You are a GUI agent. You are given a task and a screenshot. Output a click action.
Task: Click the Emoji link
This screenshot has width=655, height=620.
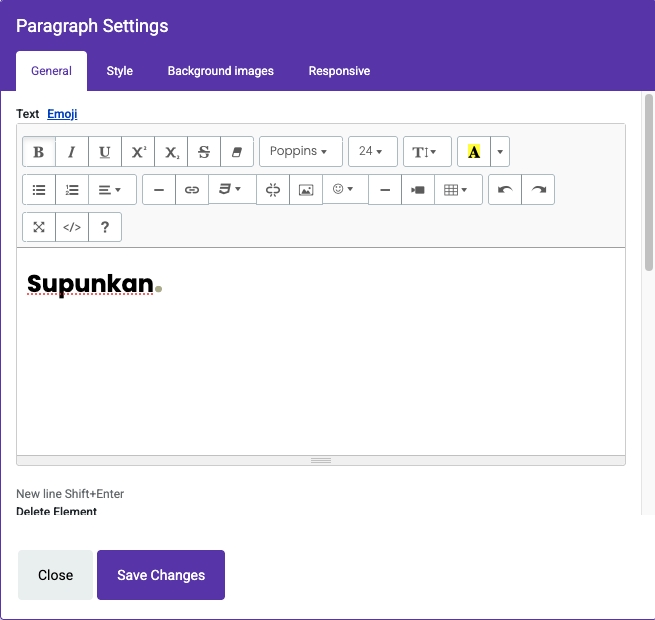tap(62, 114)
